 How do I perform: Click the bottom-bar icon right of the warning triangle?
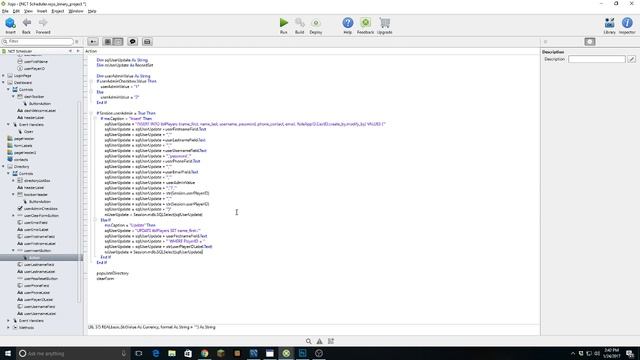331,341
